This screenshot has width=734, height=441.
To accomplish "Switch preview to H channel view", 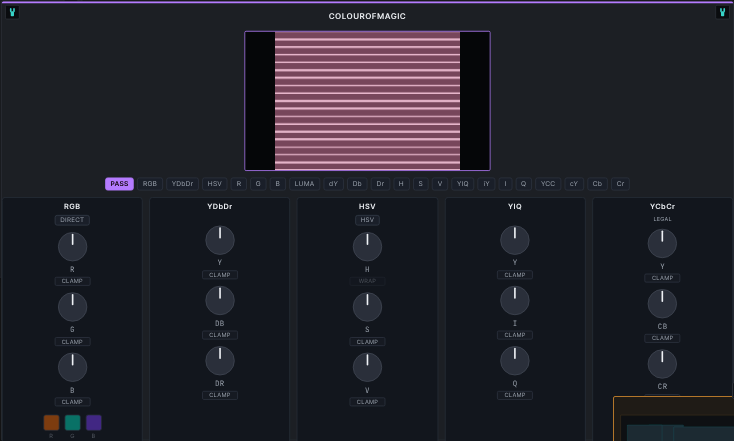I will [x=401, y=184].
